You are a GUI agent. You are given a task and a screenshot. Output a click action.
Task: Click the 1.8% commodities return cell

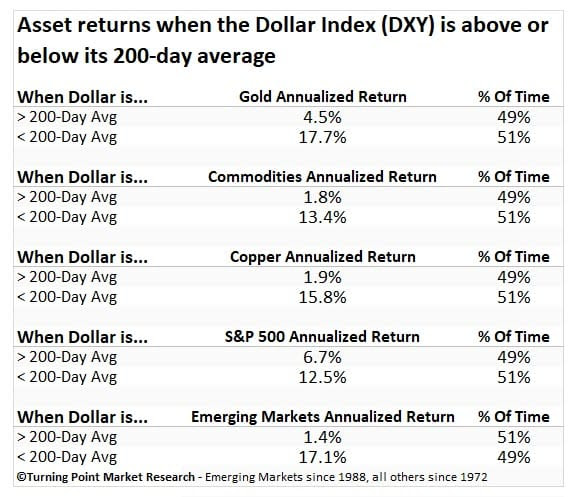(x=322, y=198)
